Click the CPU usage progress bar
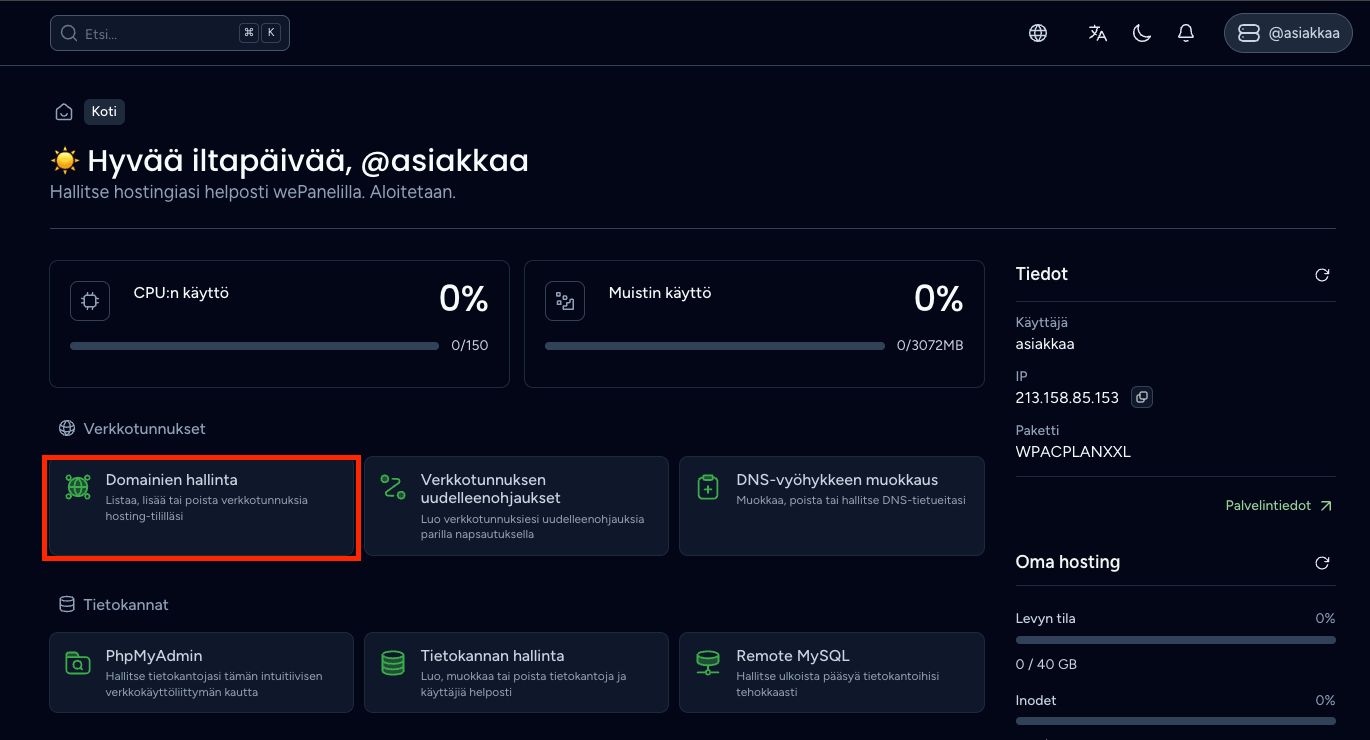The width and height of the screenshot is (1370, 740). [x=254, y=346]
